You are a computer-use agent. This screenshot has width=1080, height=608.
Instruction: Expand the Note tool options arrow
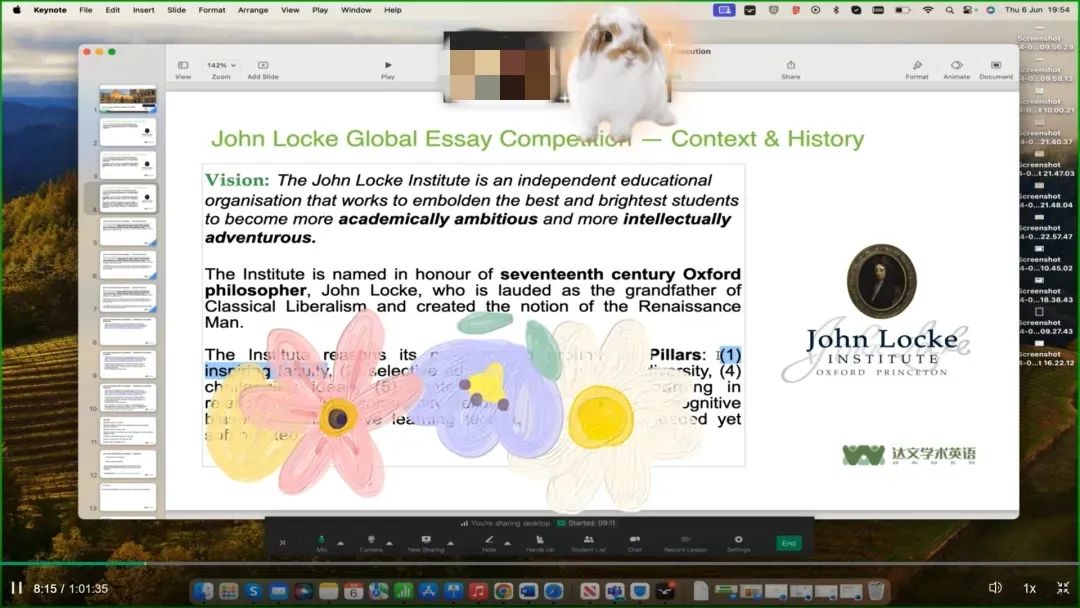click(x=508, y=543)
